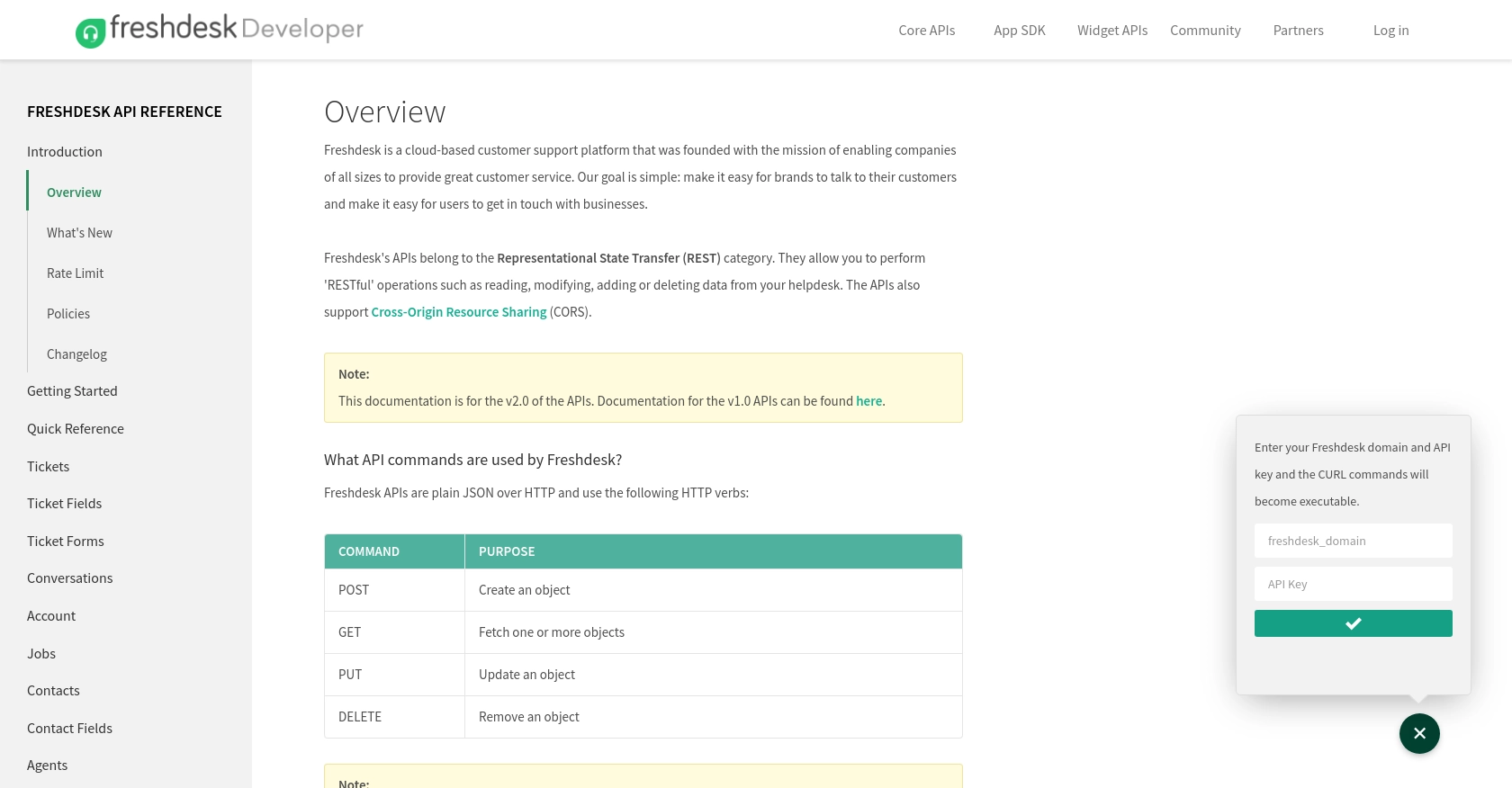The width and height of the screenshot is (1512, 788).
Task: Click 'Create an object' cell
Action: [x=714, y=590]
